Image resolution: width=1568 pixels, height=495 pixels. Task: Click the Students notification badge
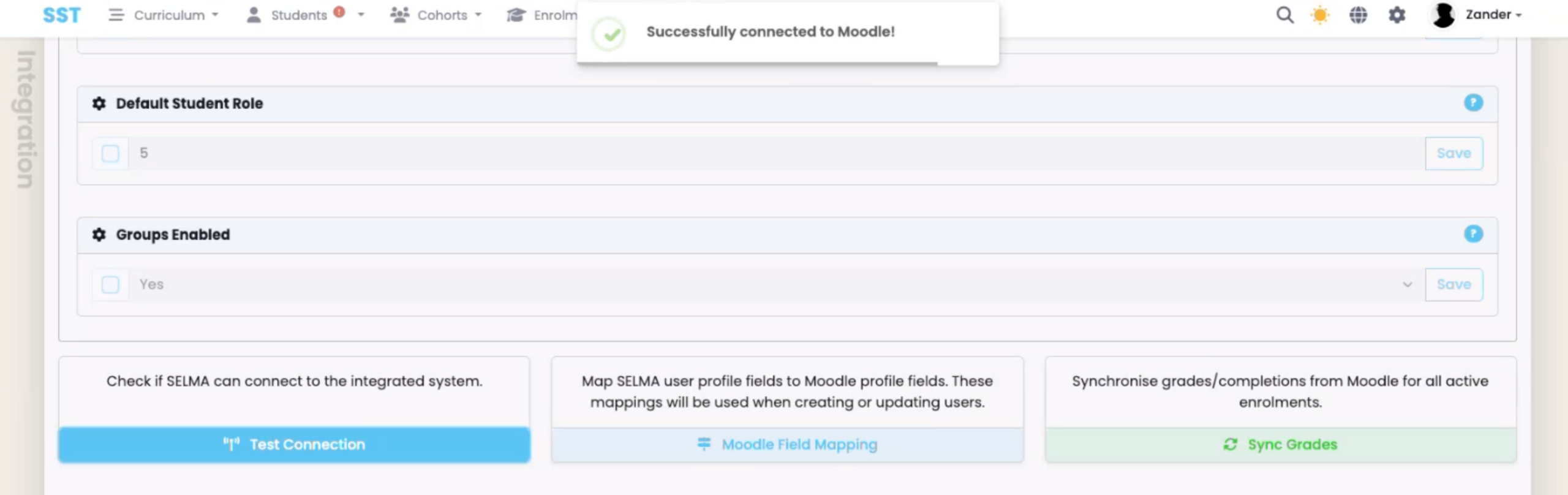coord(339,12)
